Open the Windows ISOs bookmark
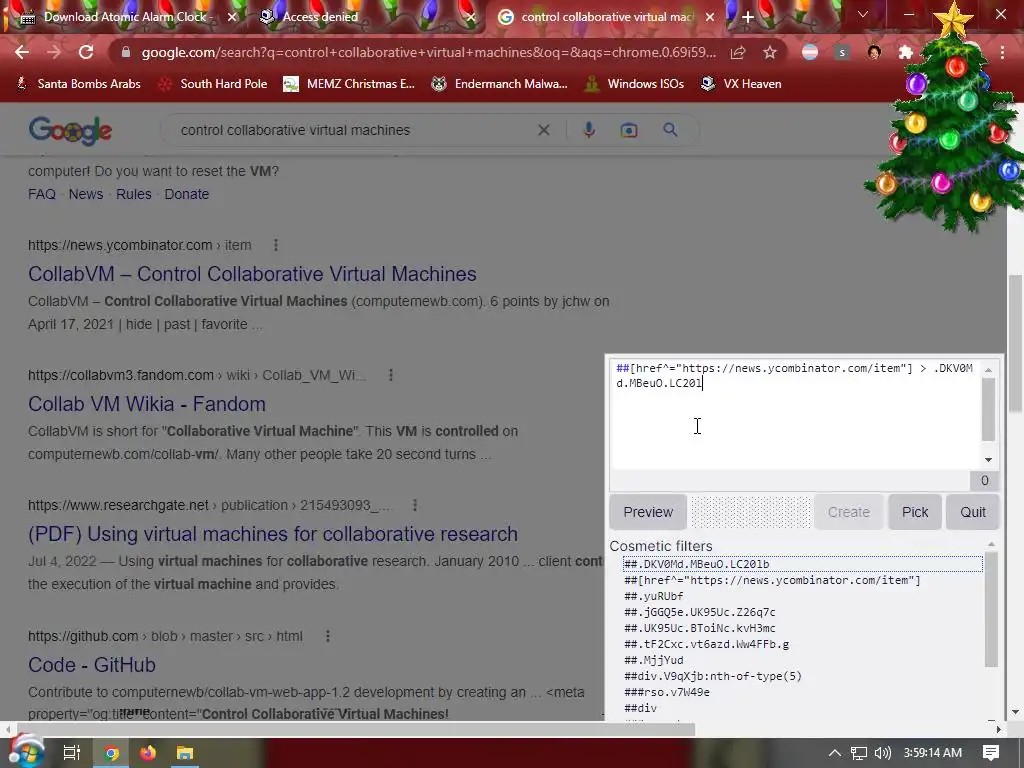 click(x=635, y=84)
